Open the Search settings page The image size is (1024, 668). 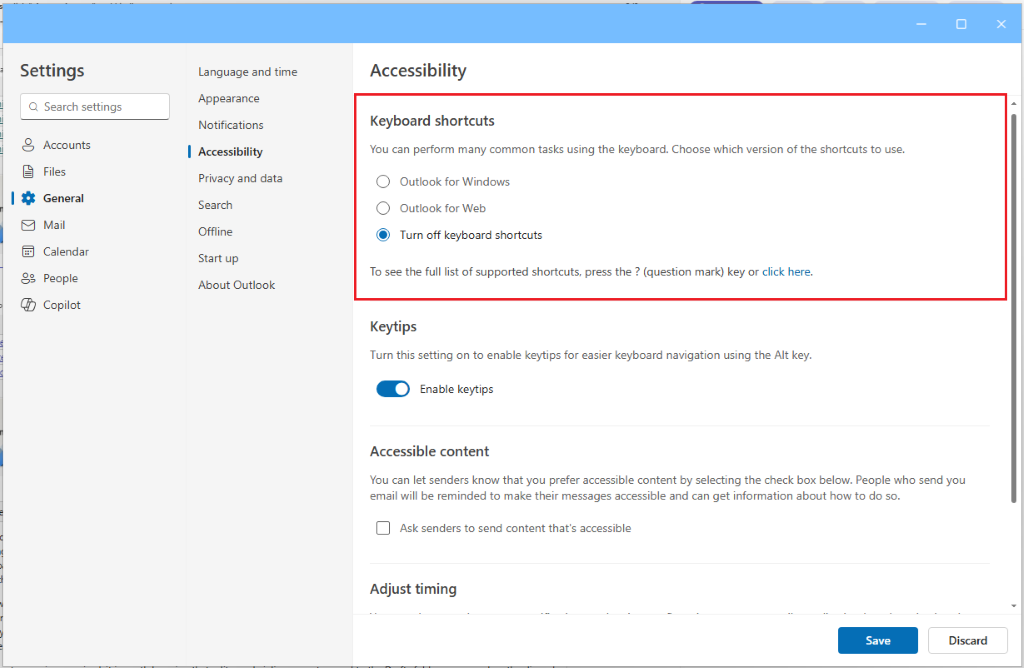point(215,205)
